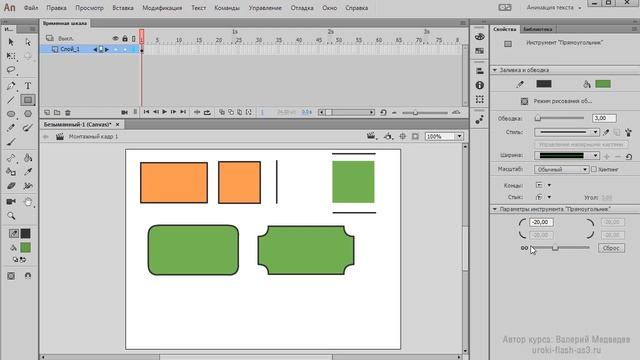The width and height of the screenshot is (640, 360).
Task: Toggle lock all layers icon
Action: [x=125, y=38]
